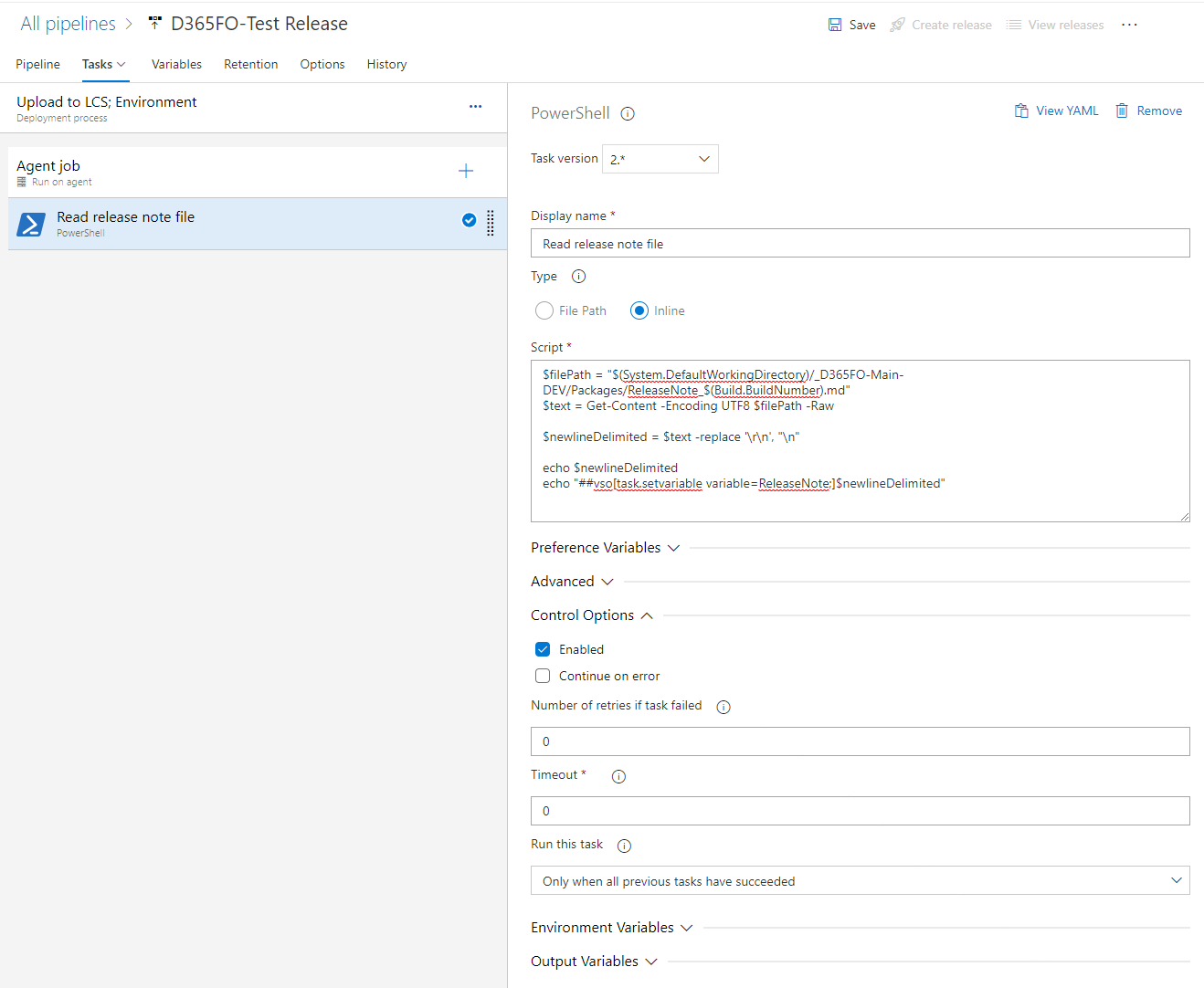
Task: Uncheck the Enabled checkbox
Action: pos(542,648)
